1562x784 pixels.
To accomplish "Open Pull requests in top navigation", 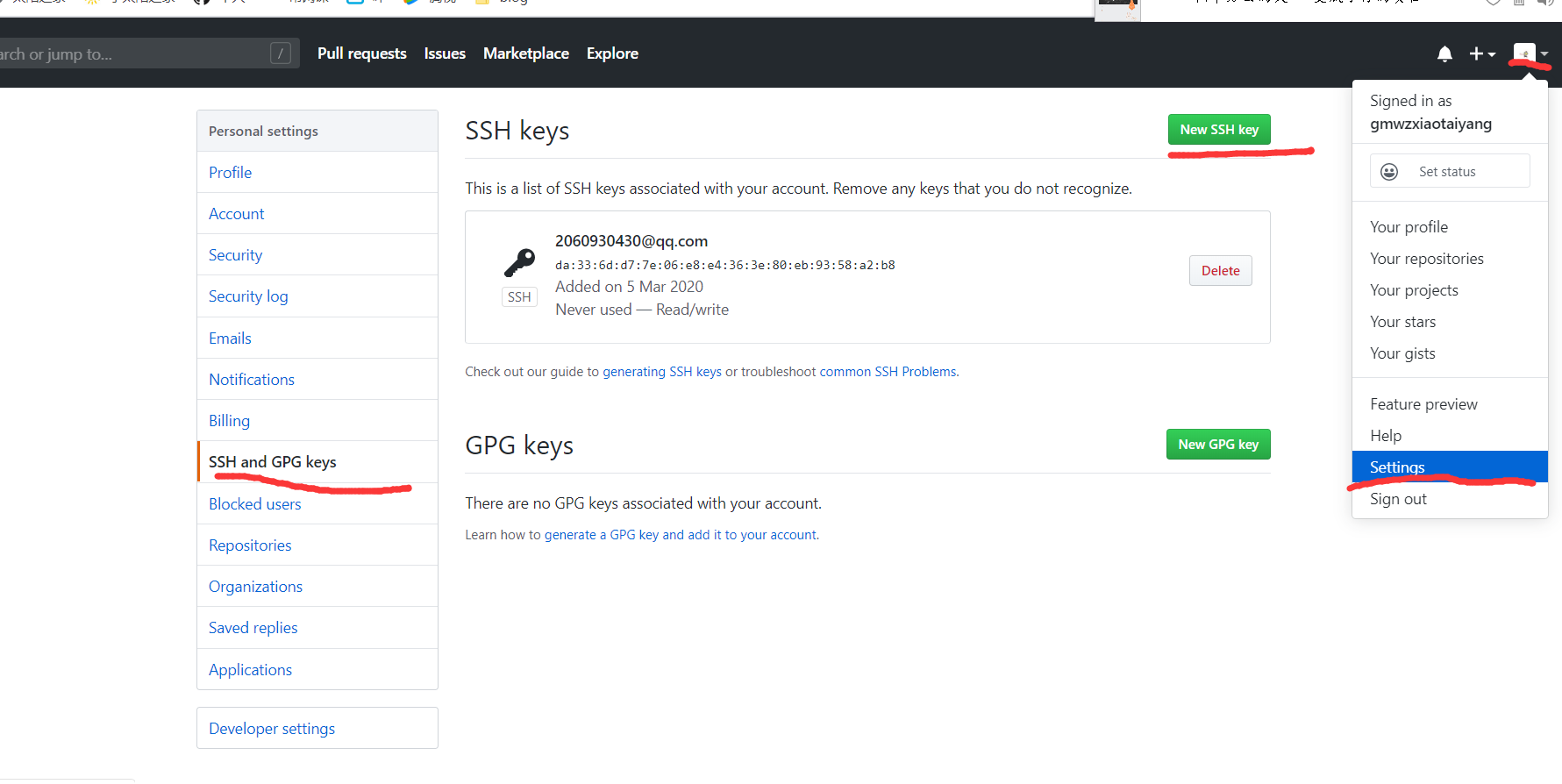I will (x=362, y=53).
